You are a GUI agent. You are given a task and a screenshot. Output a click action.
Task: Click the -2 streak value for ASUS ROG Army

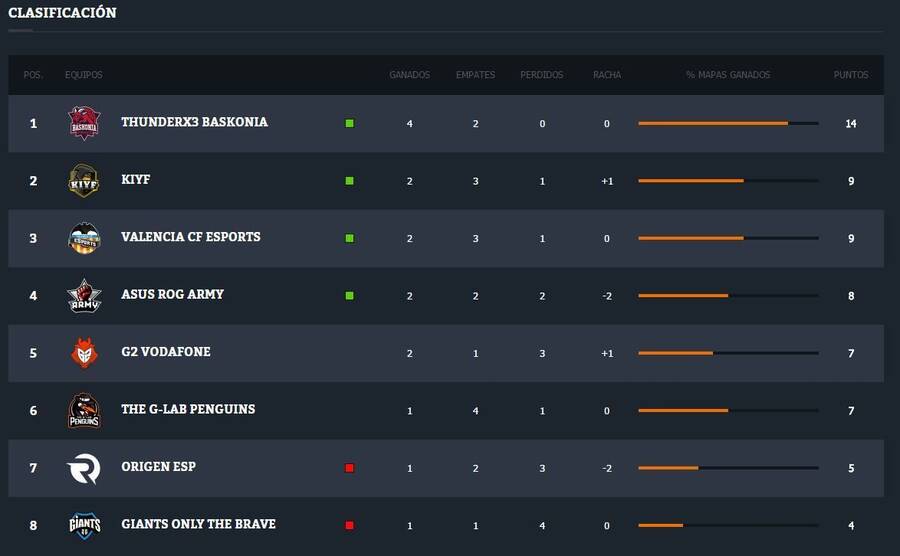coord(607,296)
